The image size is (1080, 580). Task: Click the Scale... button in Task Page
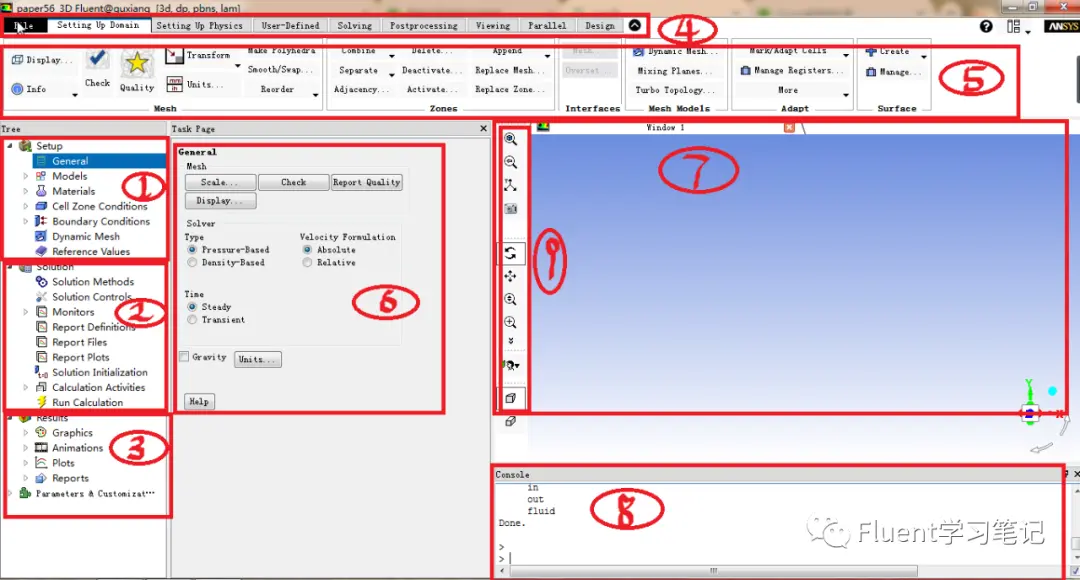[220, 183]
